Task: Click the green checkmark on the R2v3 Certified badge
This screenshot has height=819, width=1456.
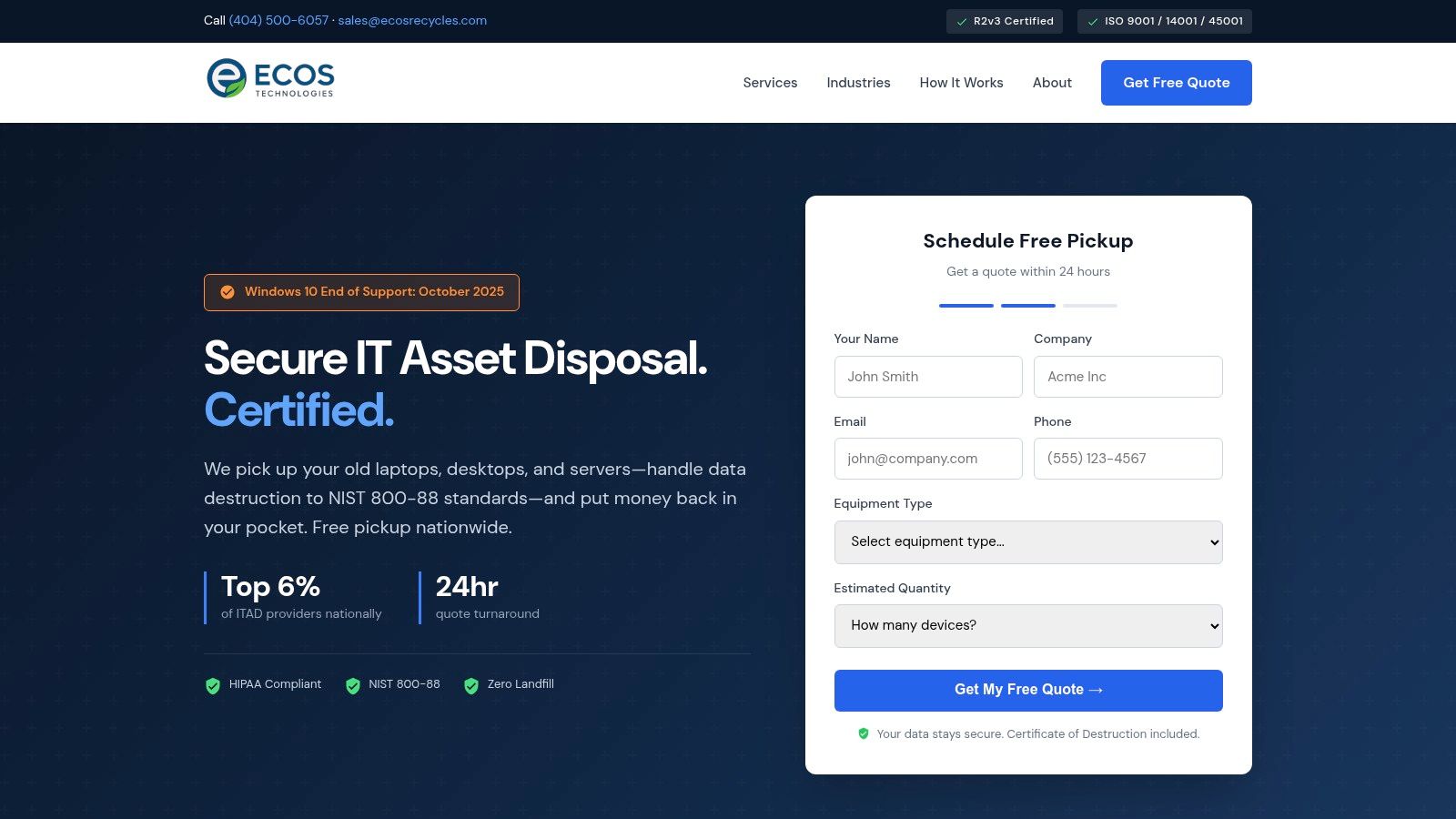Action: click(x=964, y=21)
